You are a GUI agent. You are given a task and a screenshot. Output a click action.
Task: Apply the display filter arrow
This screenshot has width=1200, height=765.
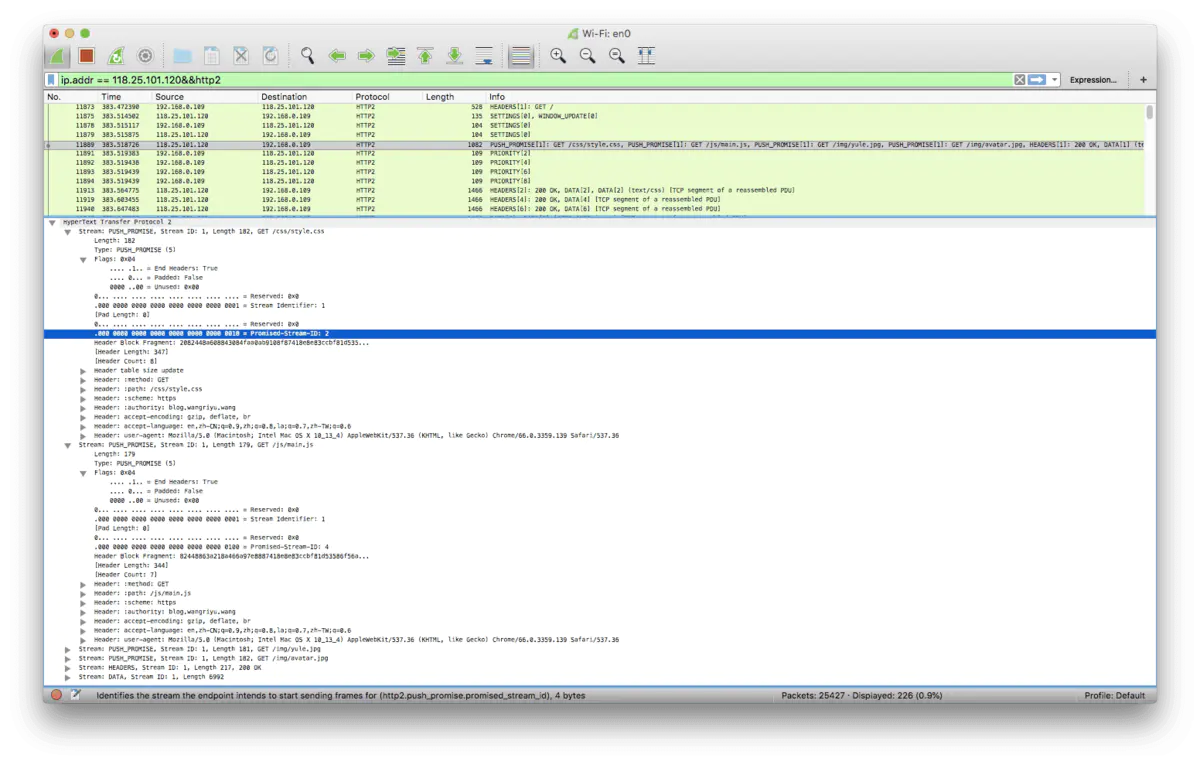click(x=1037, y=80)
